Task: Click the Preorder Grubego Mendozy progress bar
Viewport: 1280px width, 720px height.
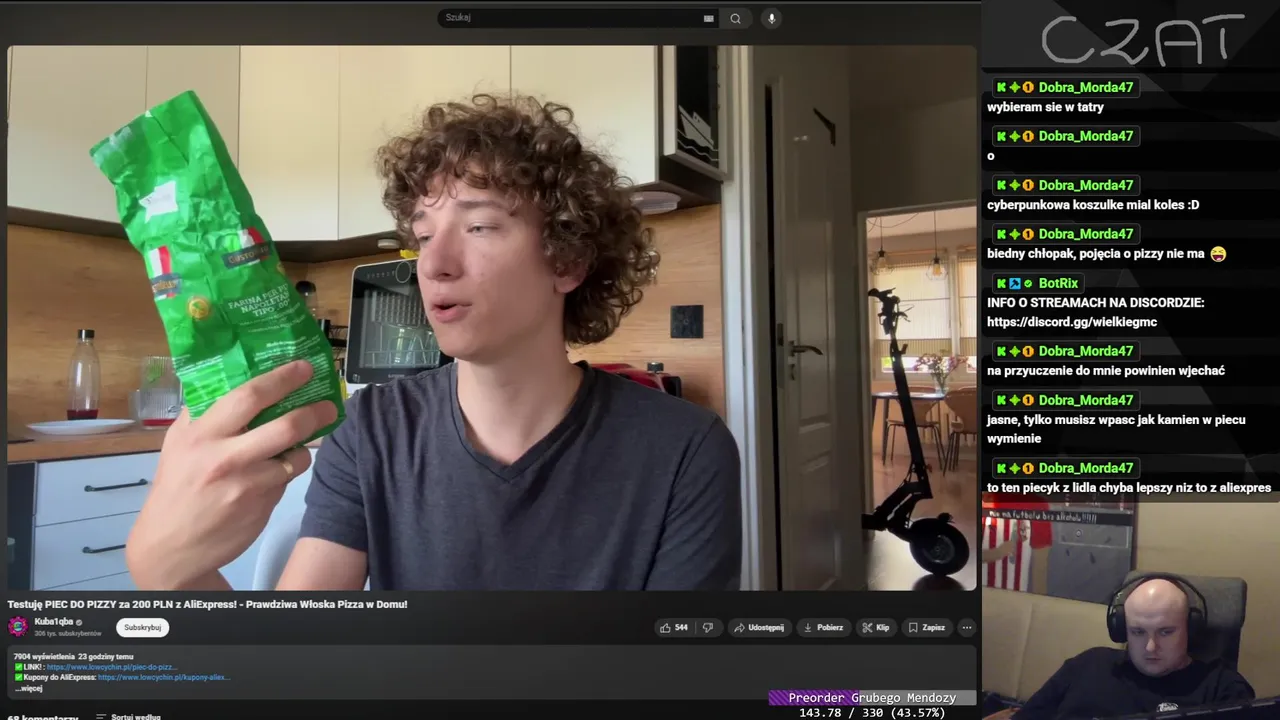Action: pyautogui.click(x=872, y=698)
